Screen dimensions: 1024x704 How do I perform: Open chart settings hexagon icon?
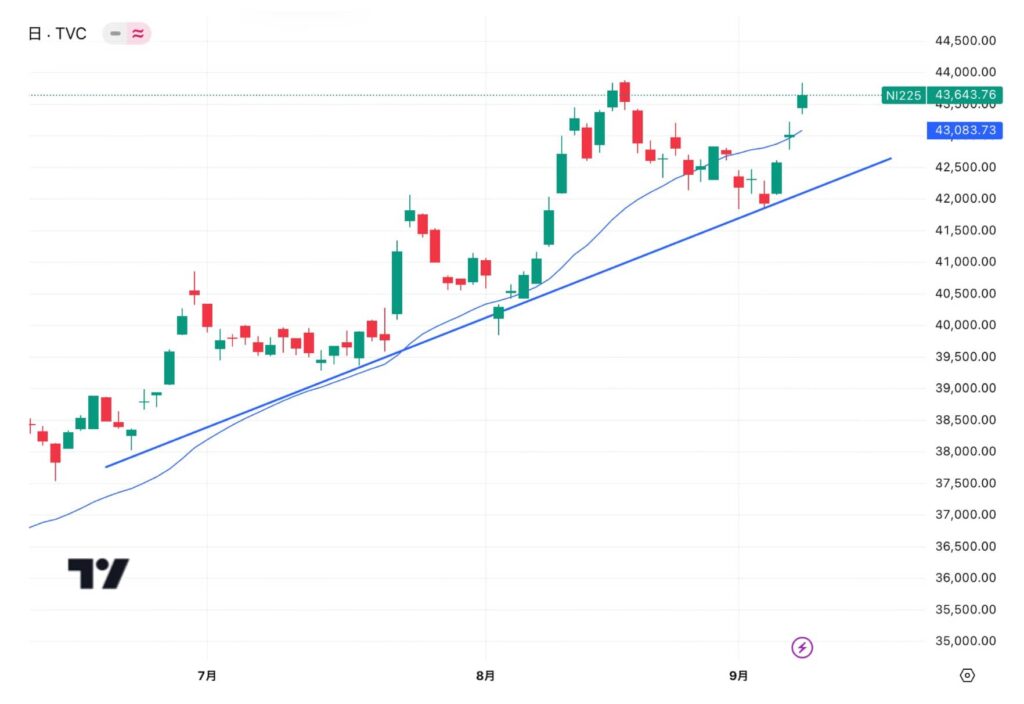[x=967, y=675]
